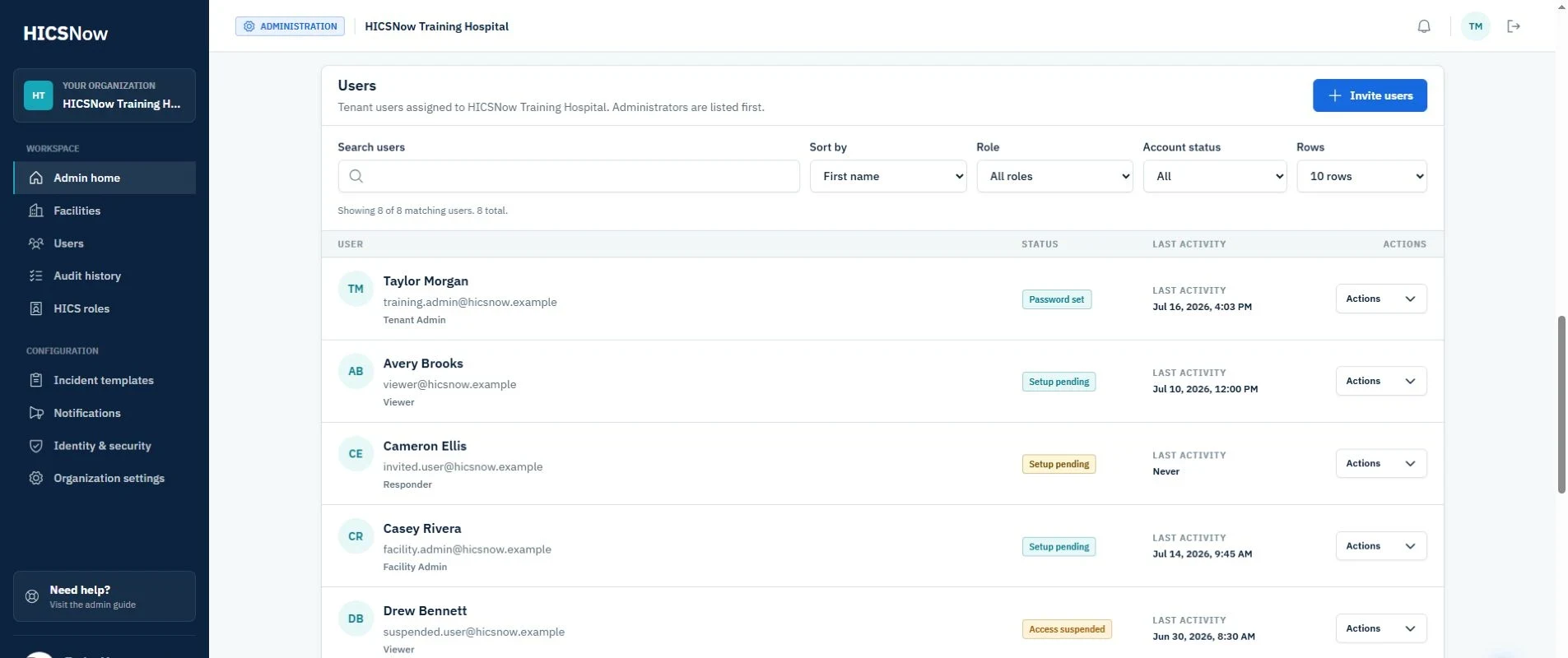Open the Account status dropdown
Viewport: 1568px width, 658px height.
1215,176
